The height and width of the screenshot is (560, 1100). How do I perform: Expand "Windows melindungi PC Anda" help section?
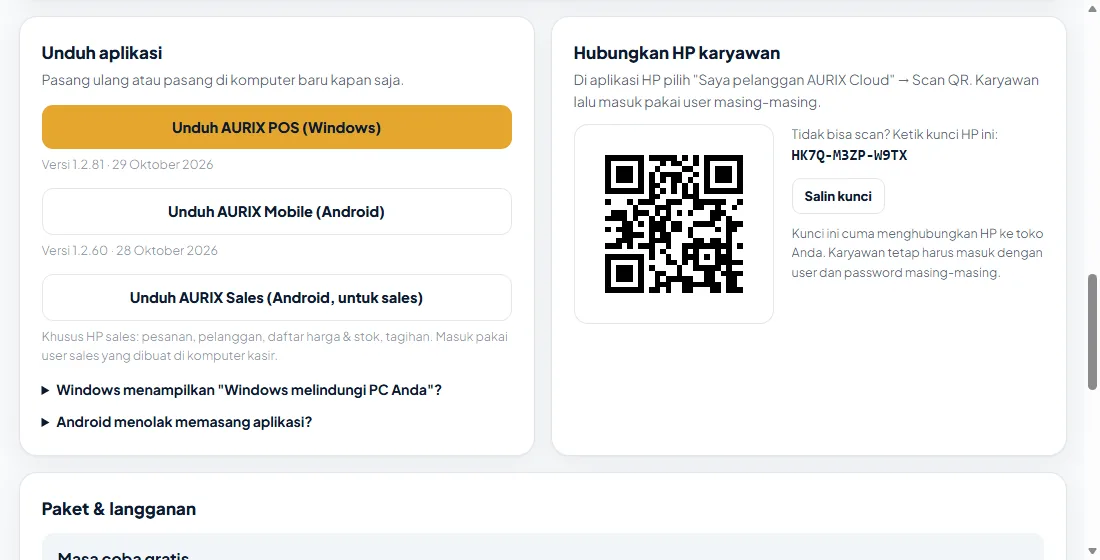241,389
